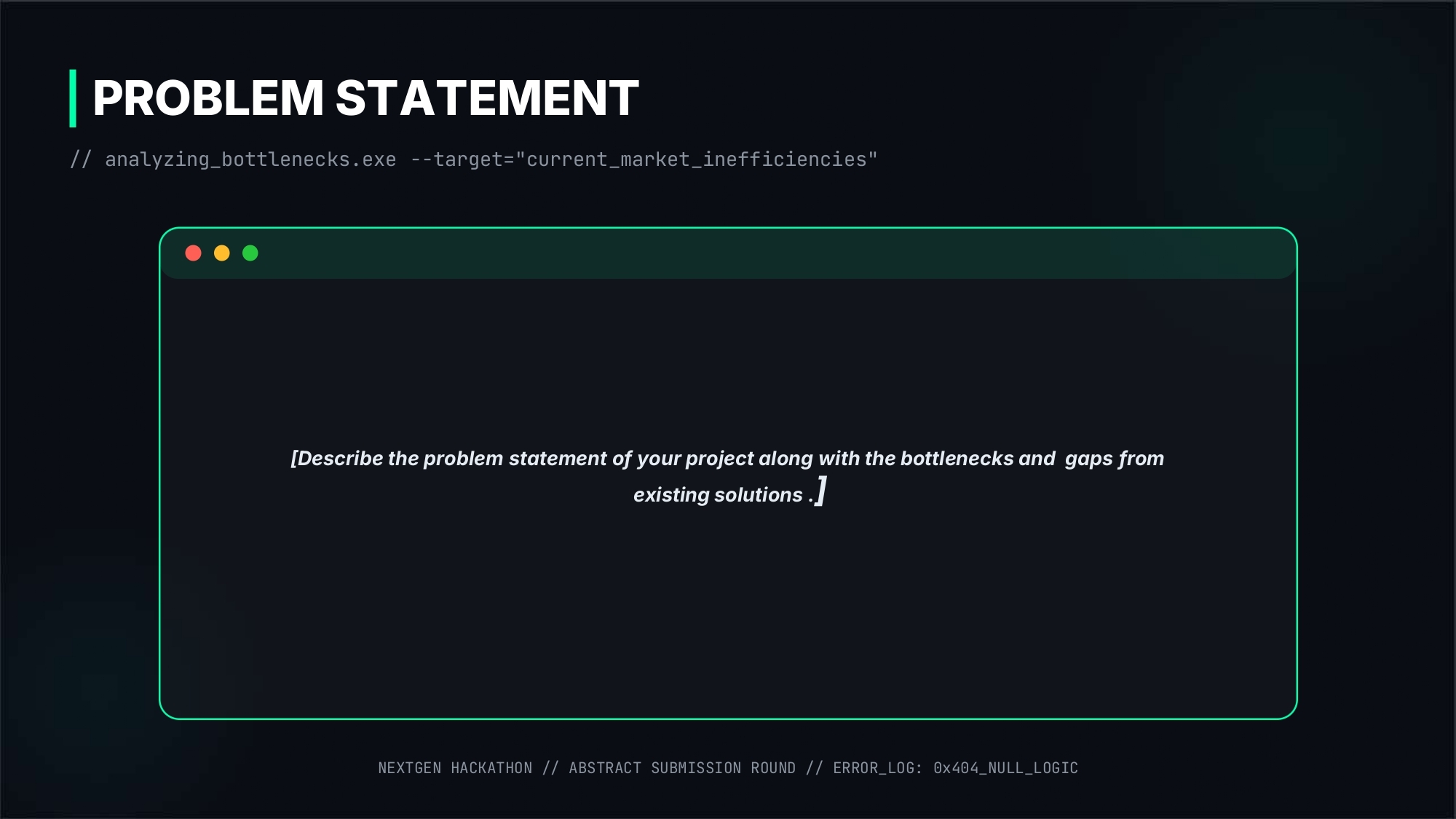Screen dimensions: 1456x819
Task: Click the red dot in terminal header
Action: point(193,253)
